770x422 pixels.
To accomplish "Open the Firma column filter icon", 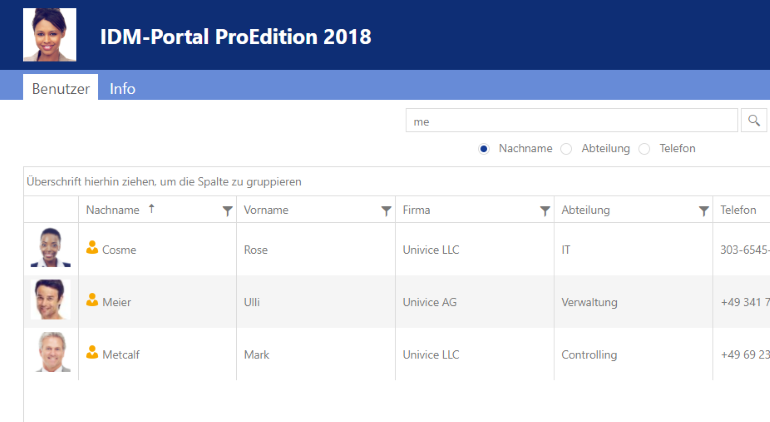I will [545, 211].
